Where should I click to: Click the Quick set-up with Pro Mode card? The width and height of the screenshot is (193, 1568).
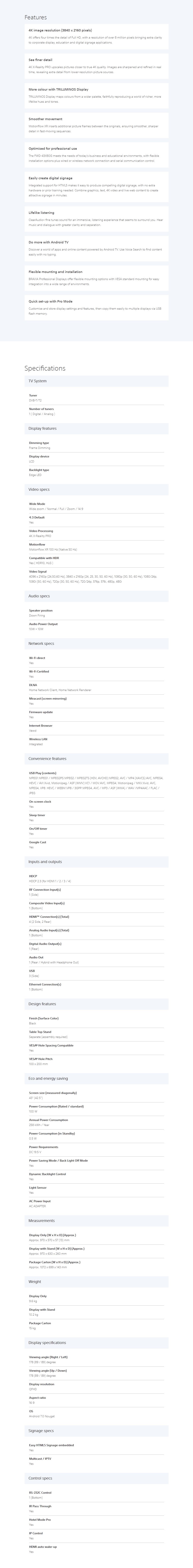tap(96, 307)
